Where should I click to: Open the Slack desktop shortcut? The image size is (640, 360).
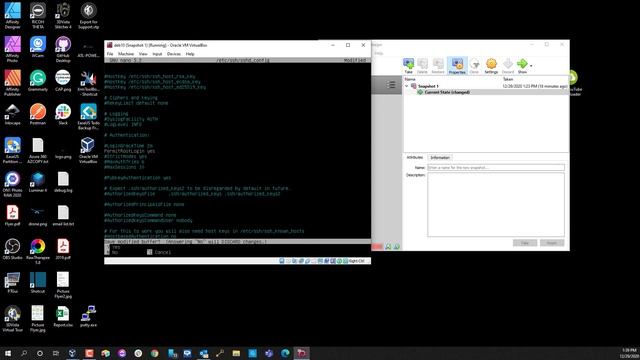click(x=63, y=114)
